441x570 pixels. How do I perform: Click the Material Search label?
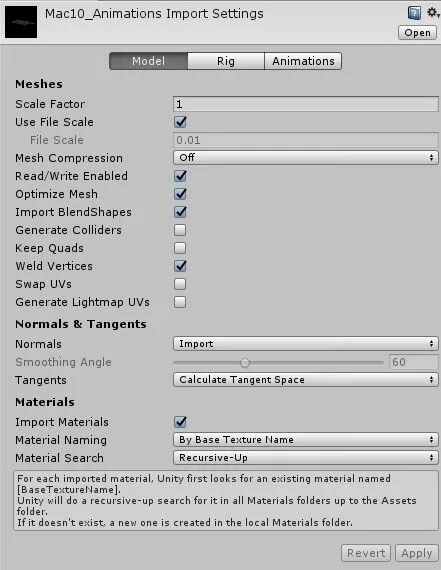pos(59,458)
